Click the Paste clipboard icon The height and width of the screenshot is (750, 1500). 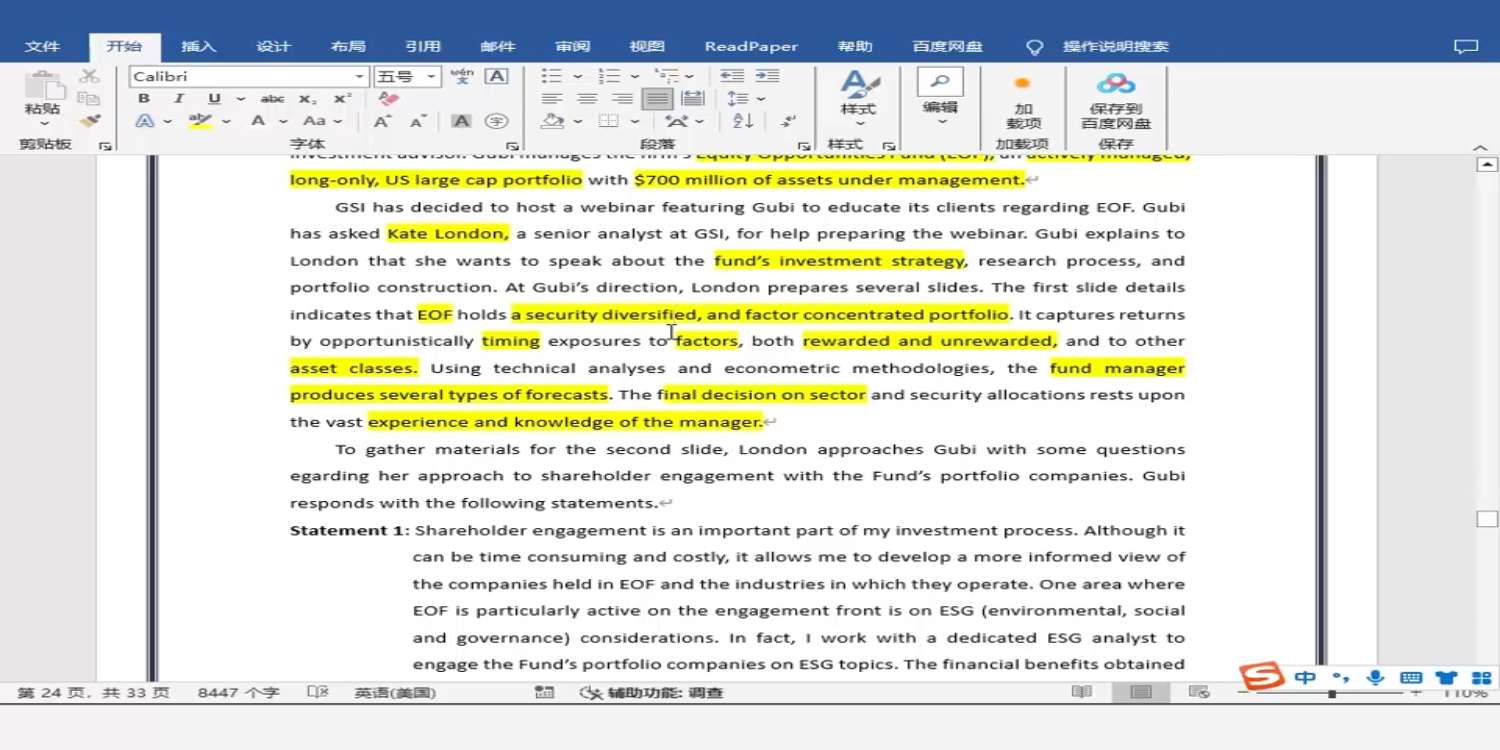tap(43, 87)
